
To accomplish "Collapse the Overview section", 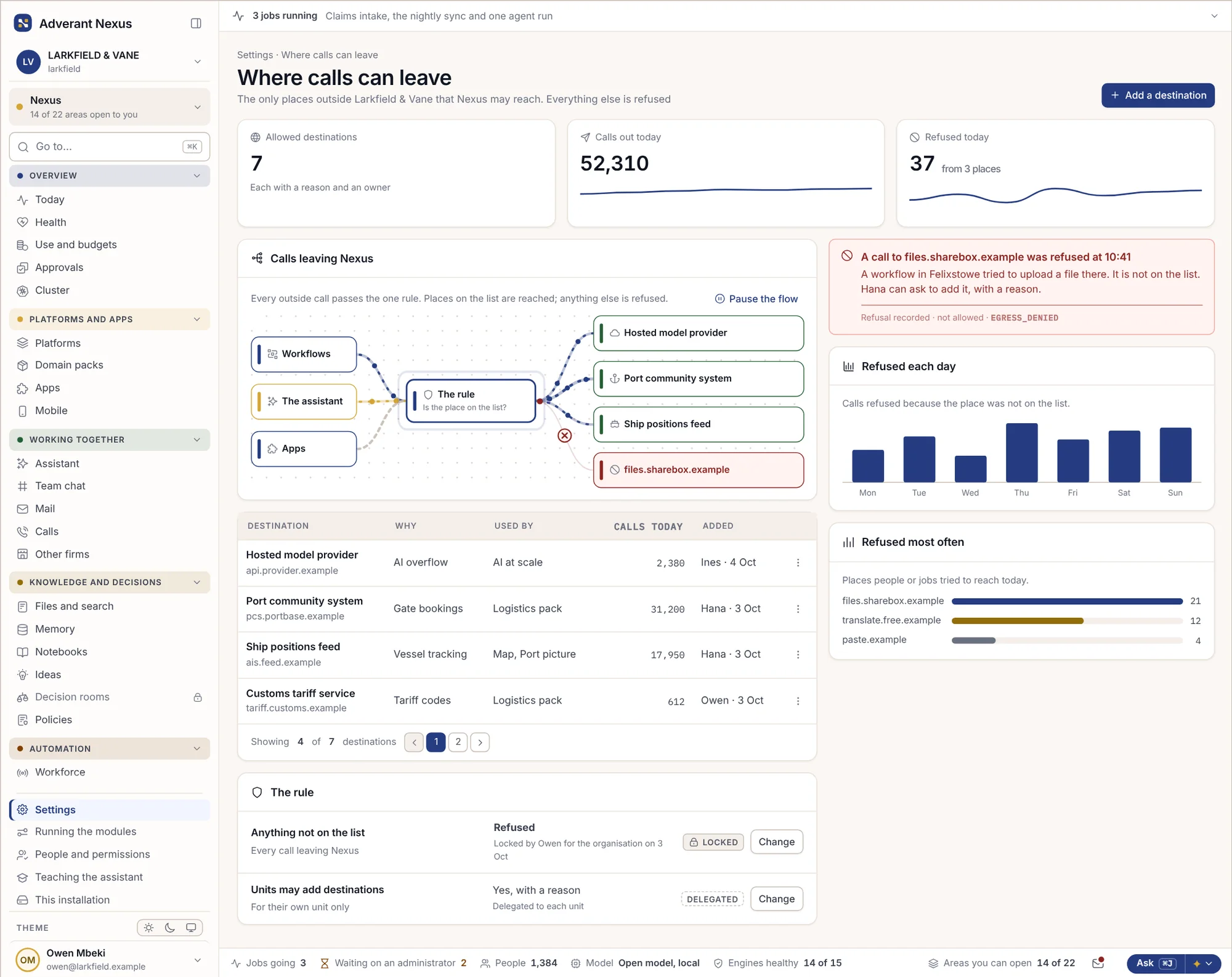I will tap(110, 176).
